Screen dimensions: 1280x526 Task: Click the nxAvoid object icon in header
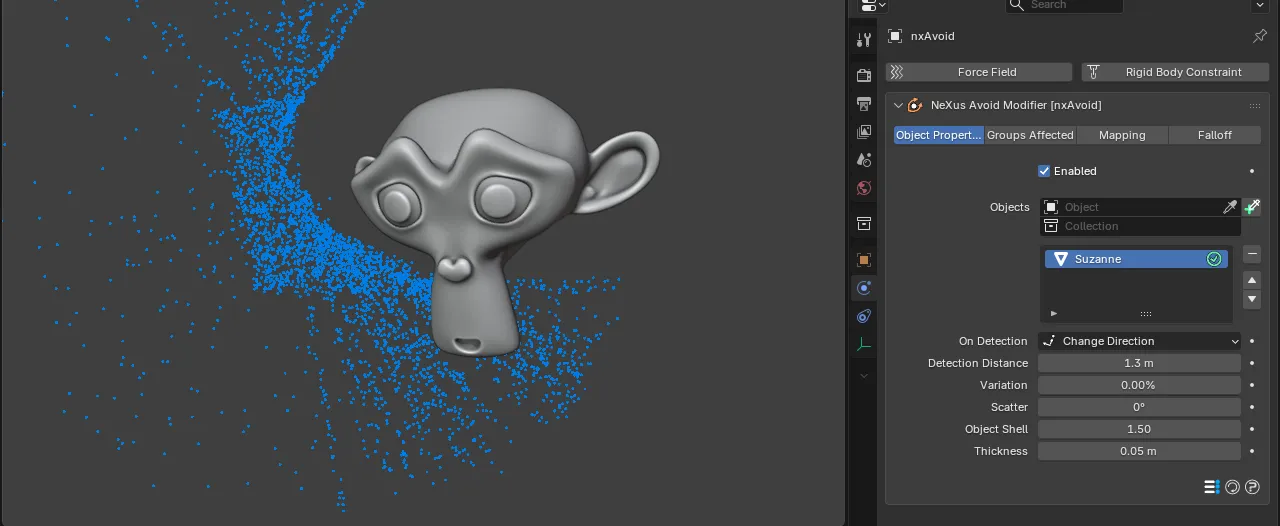click(895, 36)
